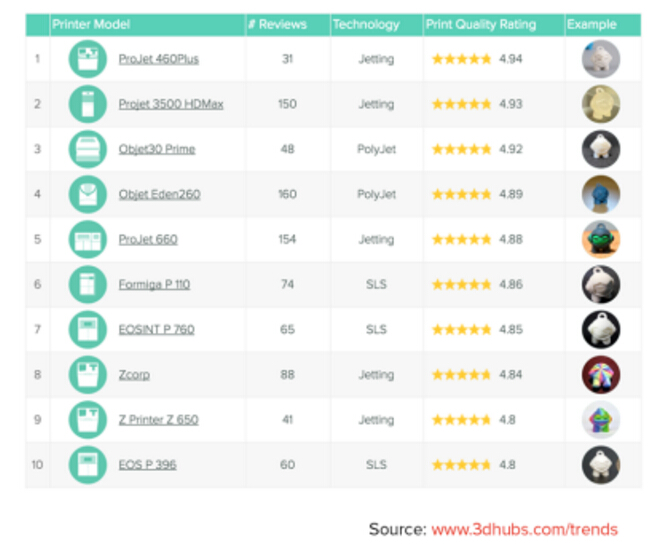Select review count 65
Screen dimensions: 655x556
[287, 330]
